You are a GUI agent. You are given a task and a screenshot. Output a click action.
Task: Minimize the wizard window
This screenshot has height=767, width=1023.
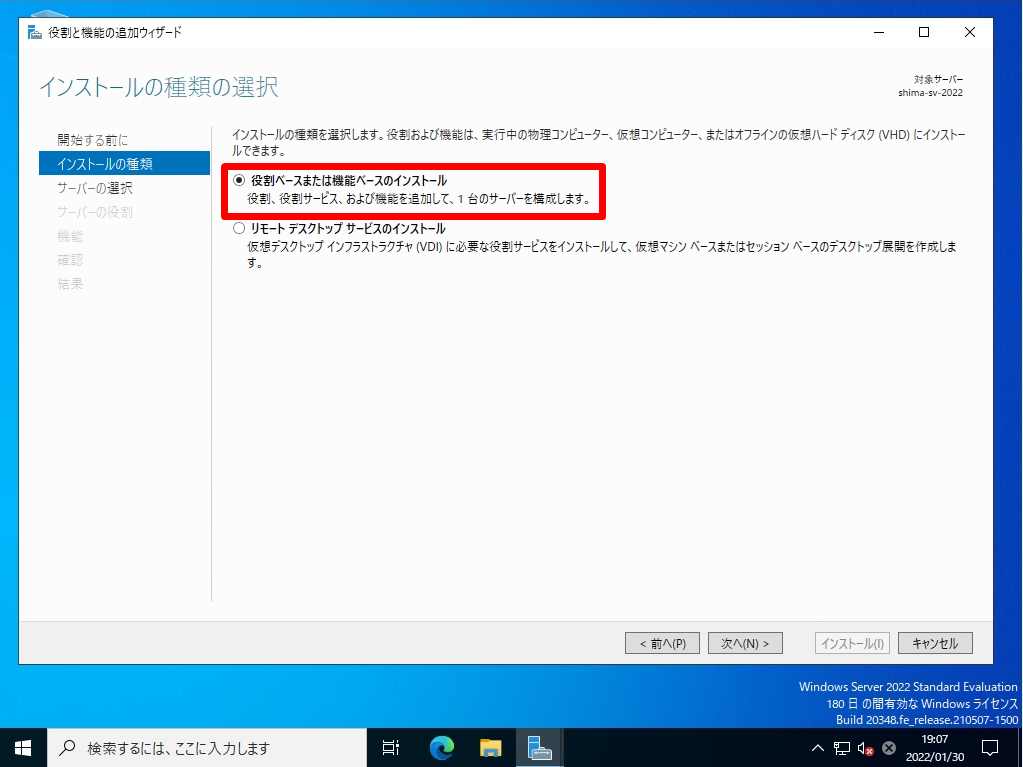pos(879,32)
